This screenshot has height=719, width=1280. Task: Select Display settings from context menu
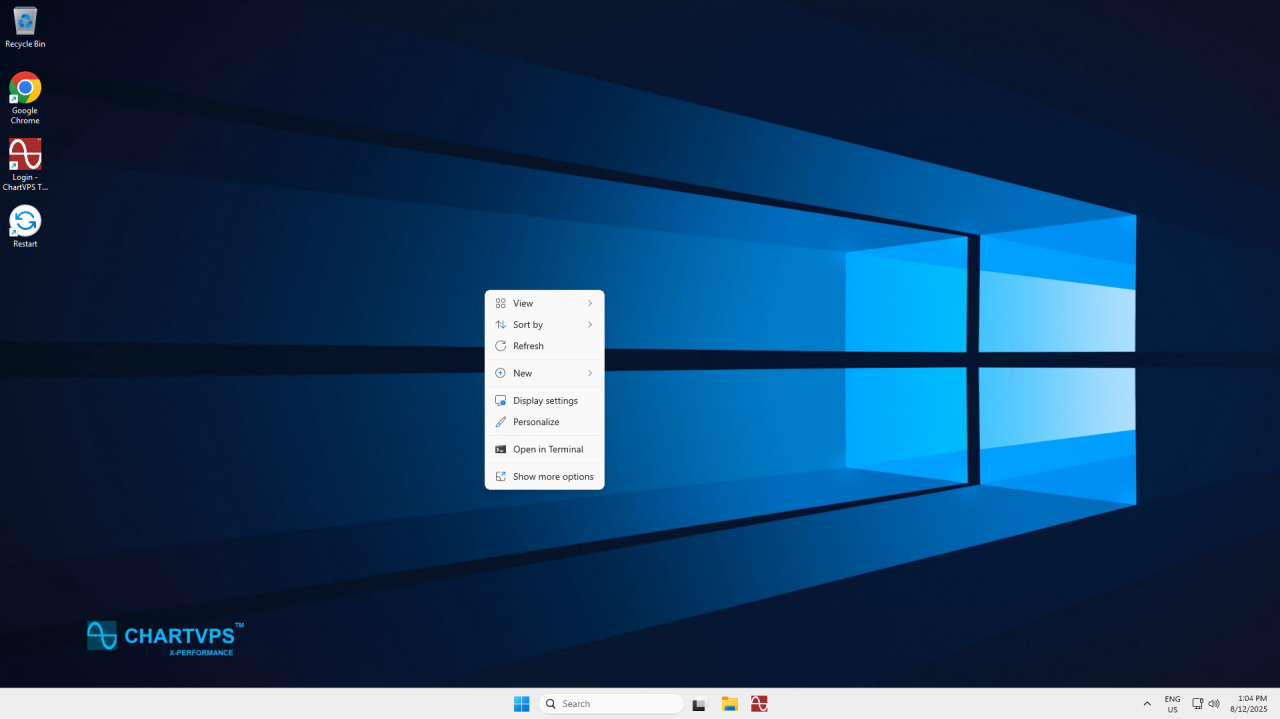pos(545,401)
